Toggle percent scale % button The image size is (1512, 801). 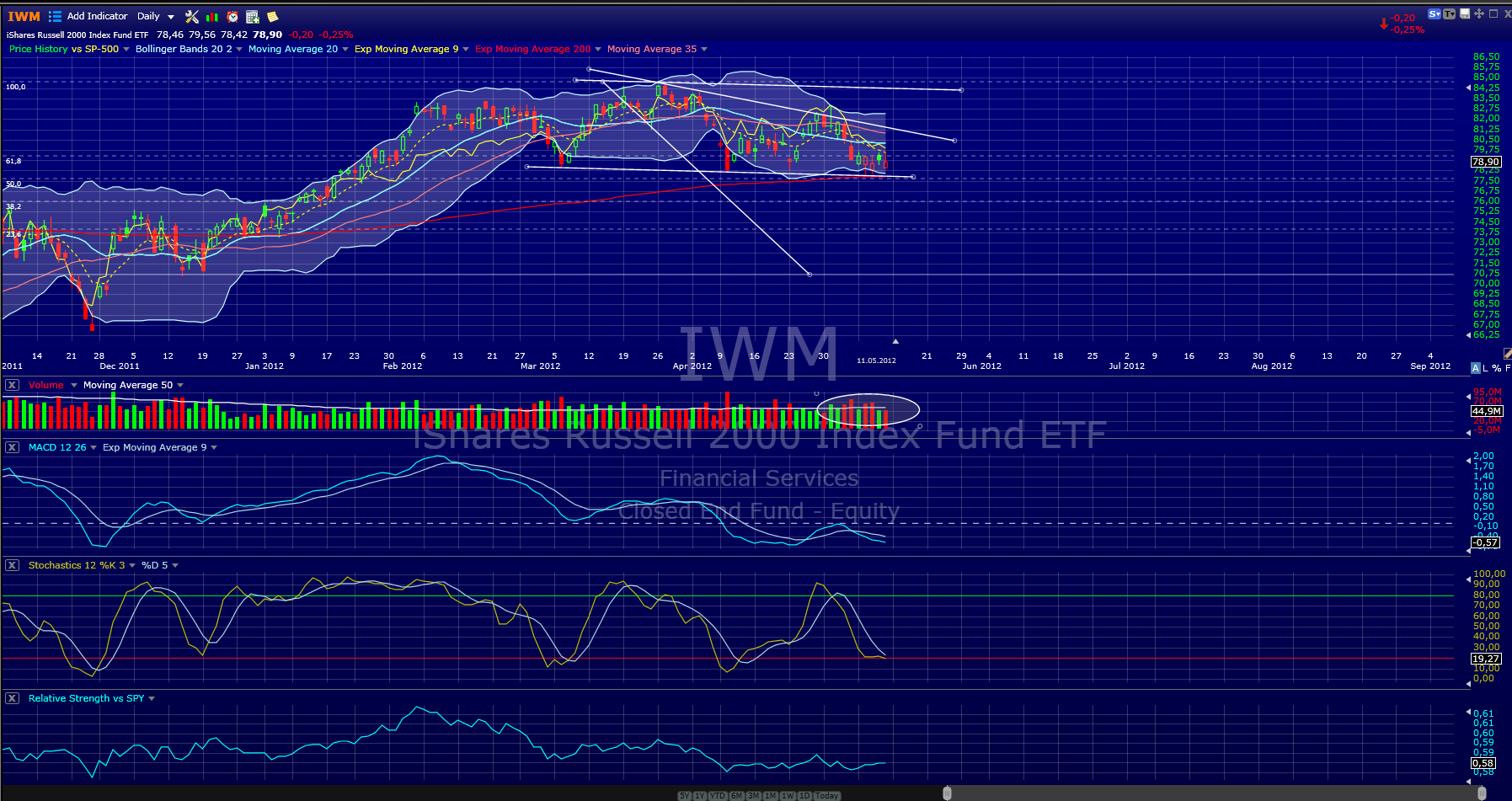(1496, 368)
